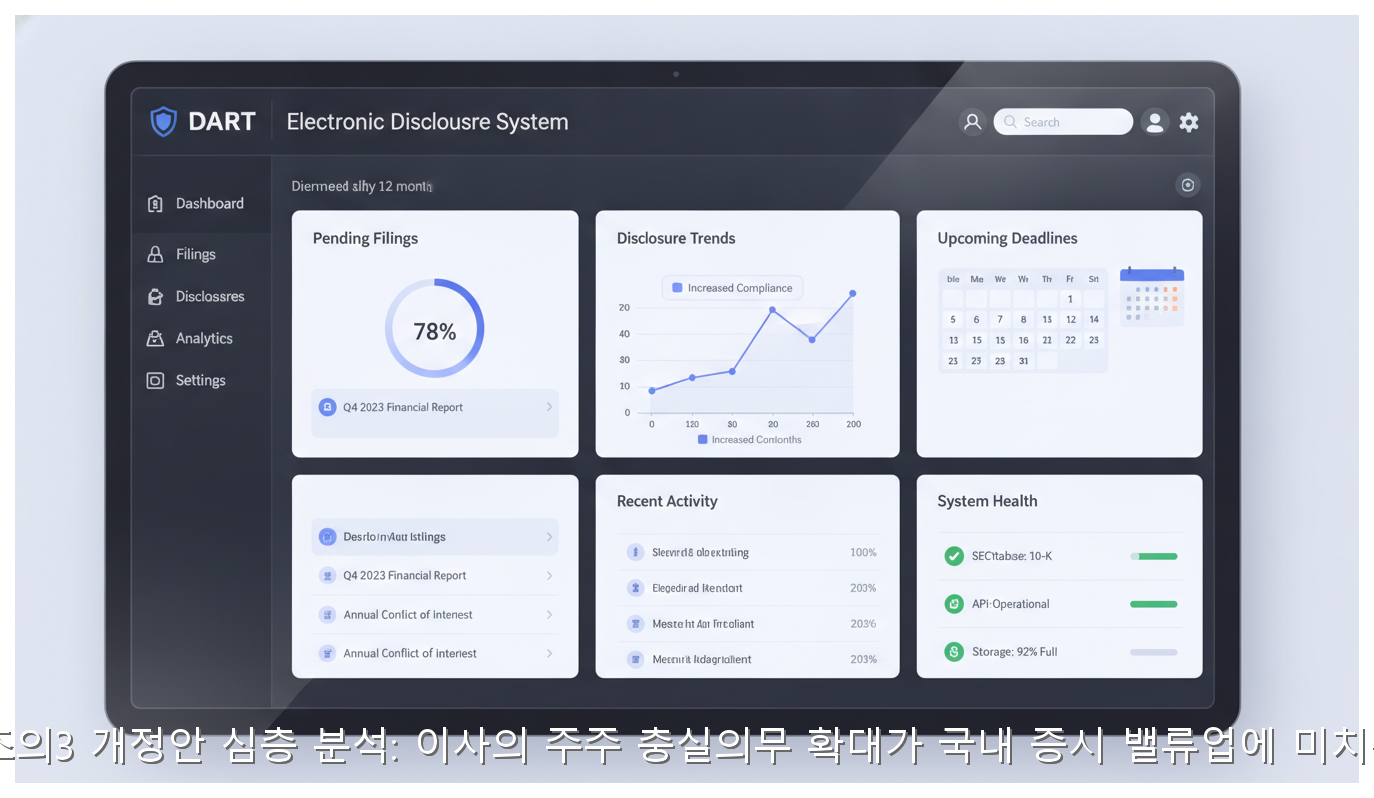Click the search magnifier icon
Screen dimensions: 1374x798
tap(1011, 122)
